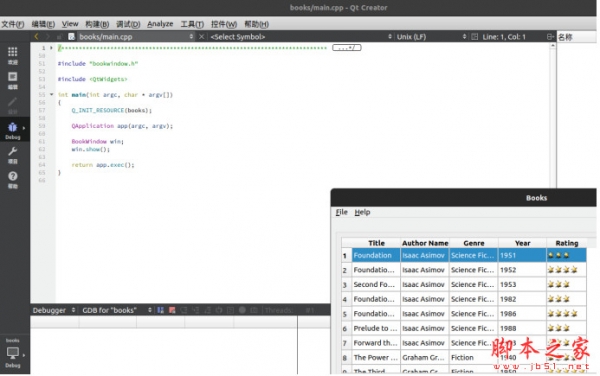
Task: Click the books kit selector monitor icon
Action: click(x=13, y=353)
